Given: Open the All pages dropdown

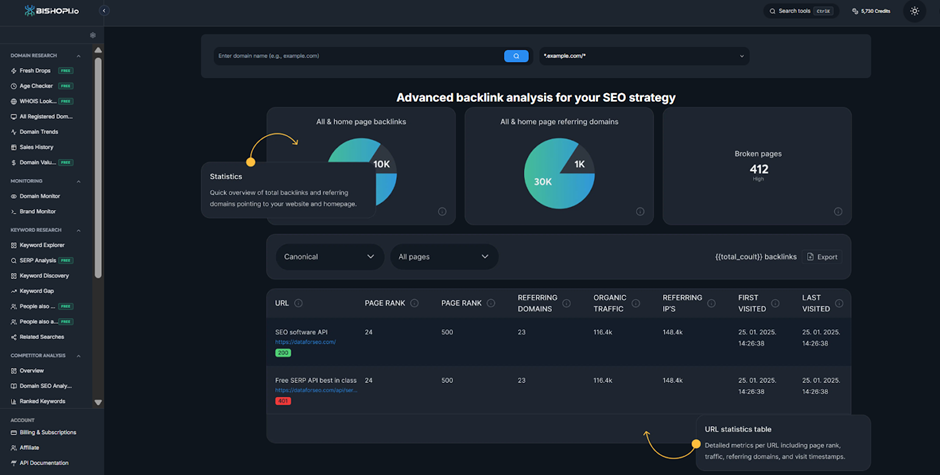Looking at the screenshot, I should coord(443,257).
